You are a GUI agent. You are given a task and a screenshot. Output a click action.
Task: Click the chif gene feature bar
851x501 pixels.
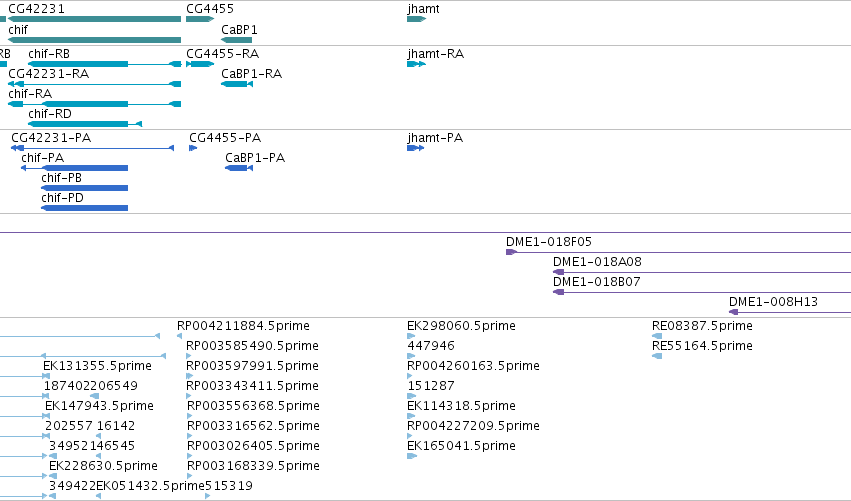pyautogui.click(x=94, y=40)
